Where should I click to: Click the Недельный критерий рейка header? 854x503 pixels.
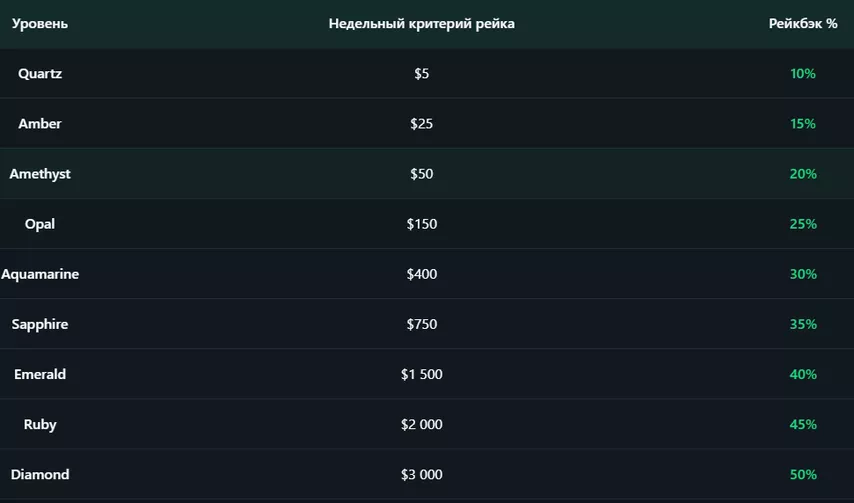coord(421,23)
